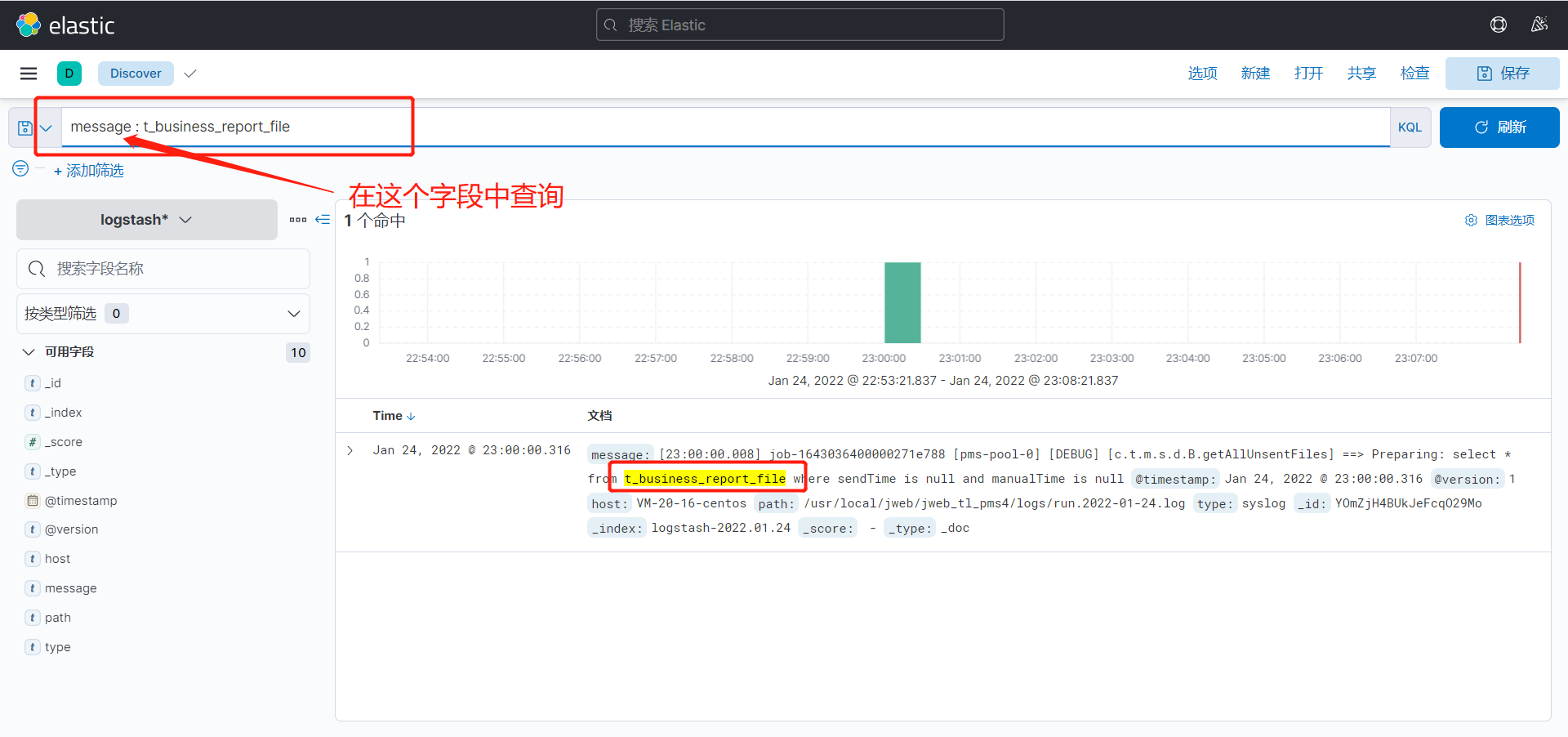Open index pattern options three-dot icon
1568x737 pixels.
[298, 220]
